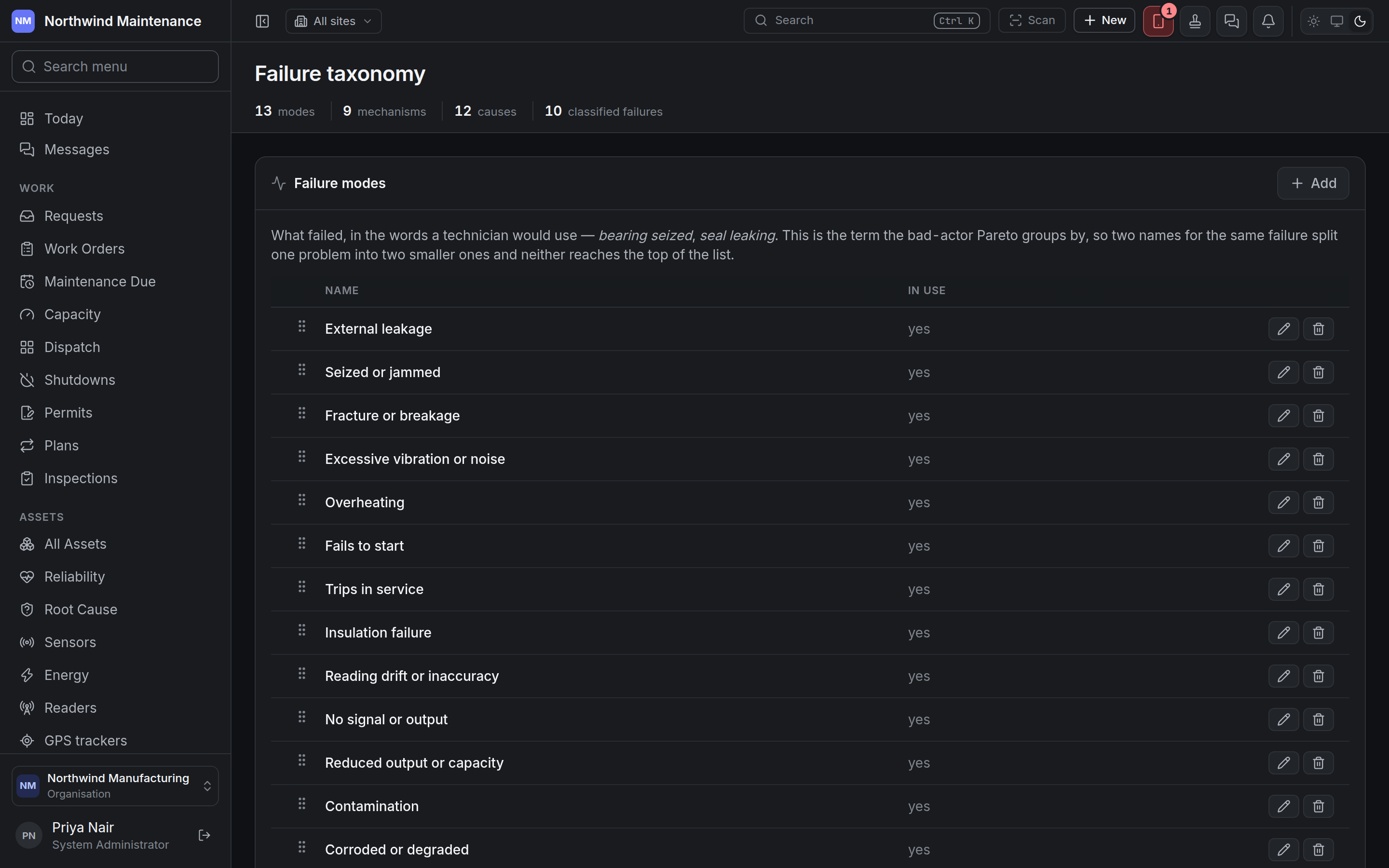
Task: Delete the Excessive vibration or noise mode
Action: pos(1319,459)
